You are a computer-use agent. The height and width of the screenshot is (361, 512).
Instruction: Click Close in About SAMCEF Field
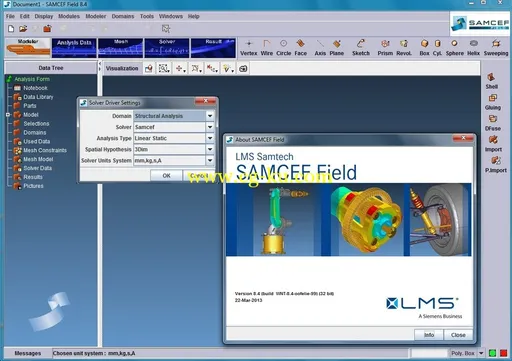[x=458, y=335]
